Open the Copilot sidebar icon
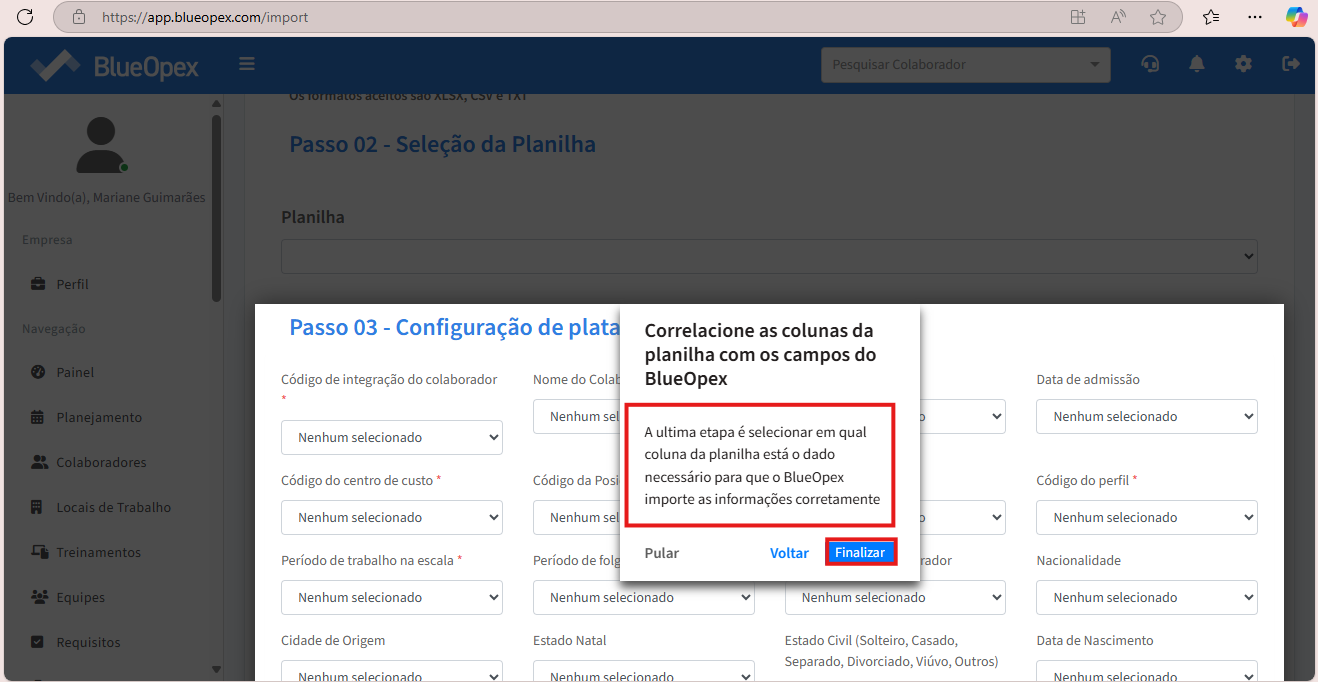Image resolution: width=1318 pixels, height=682 pixels. [x=1296, y=17]
